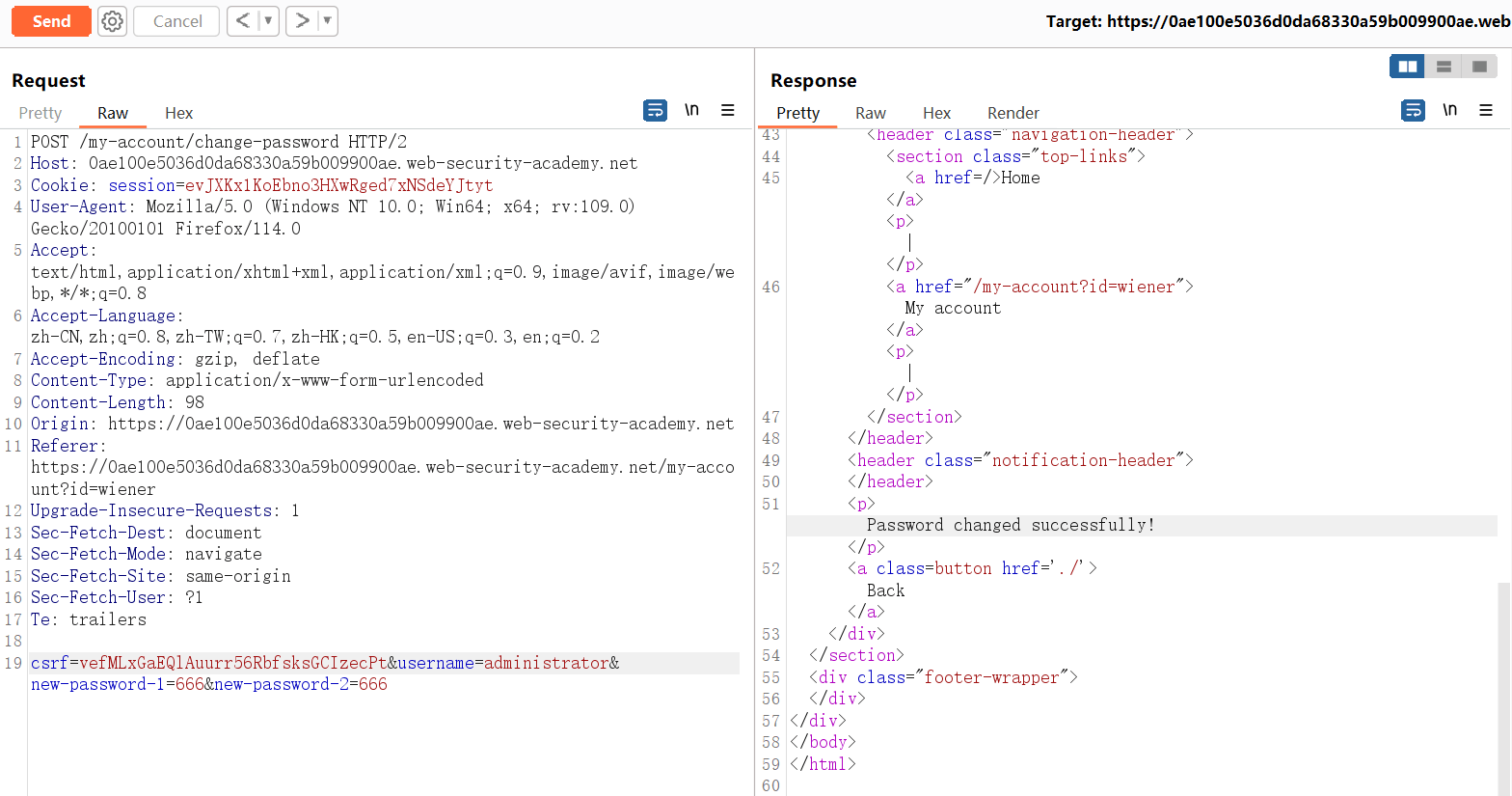Toggle word wrap in the Request panel
This screenshot has height=796, width=1512.
(x=655, y=111)
